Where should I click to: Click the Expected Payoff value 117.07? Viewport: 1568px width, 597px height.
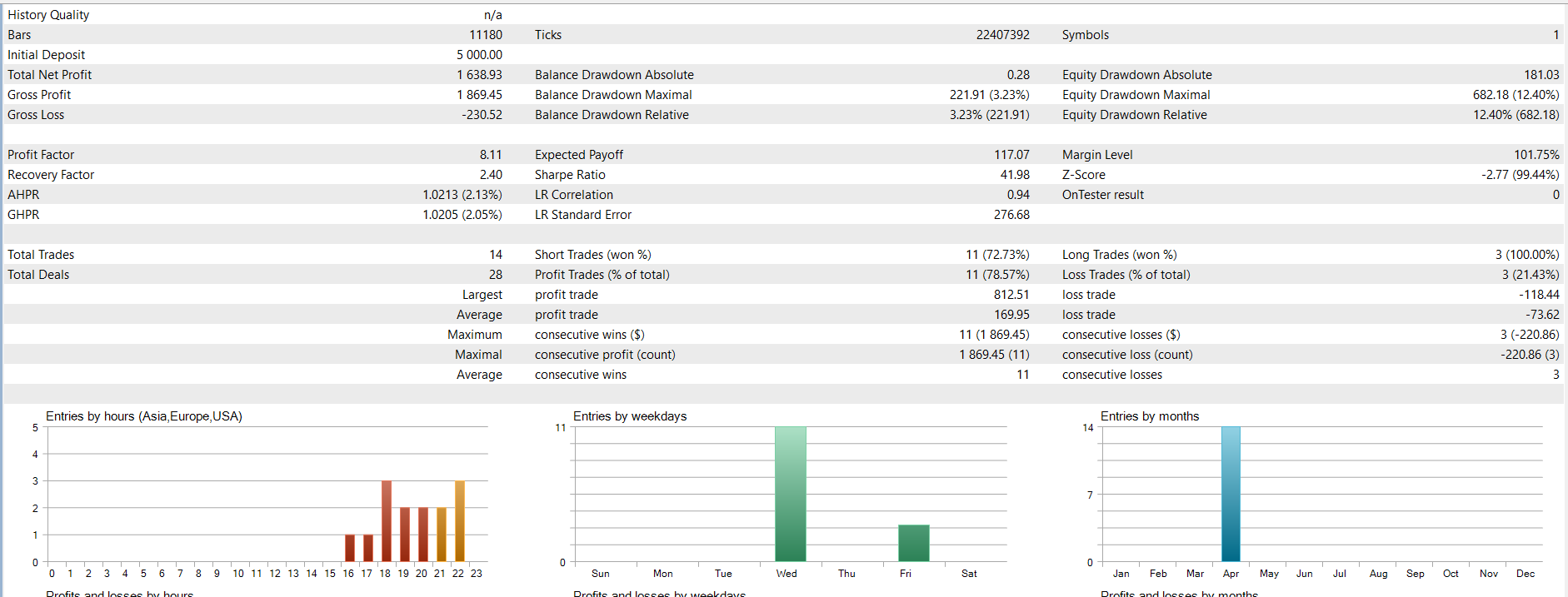click(x=1011, y=155)
